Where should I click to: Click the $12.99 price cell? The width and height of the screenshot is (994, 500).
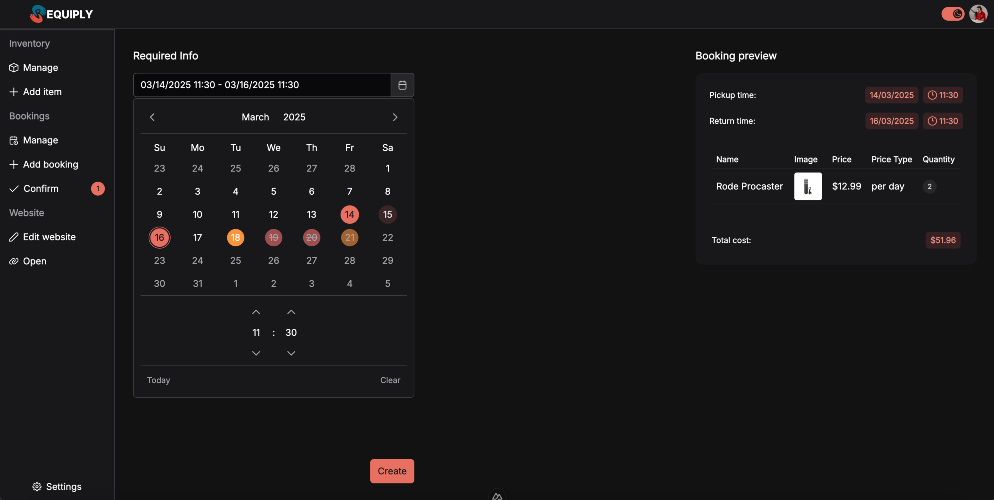846,186
